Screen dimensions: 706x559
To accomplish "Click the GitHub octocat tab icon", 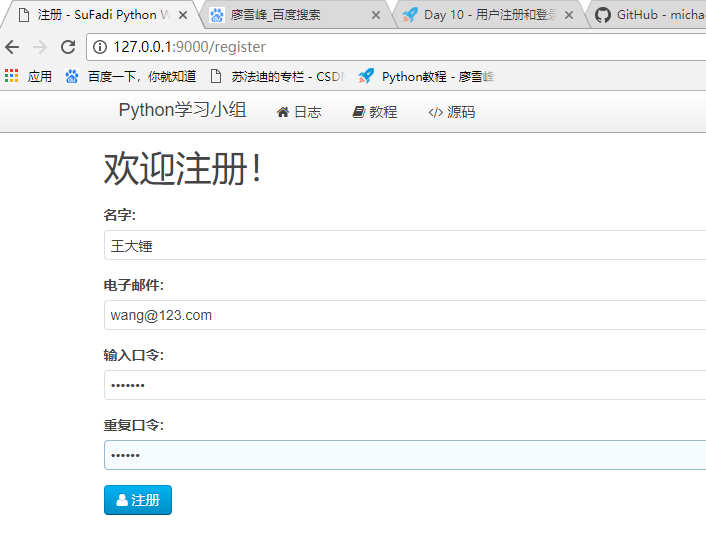I will 602,15.
